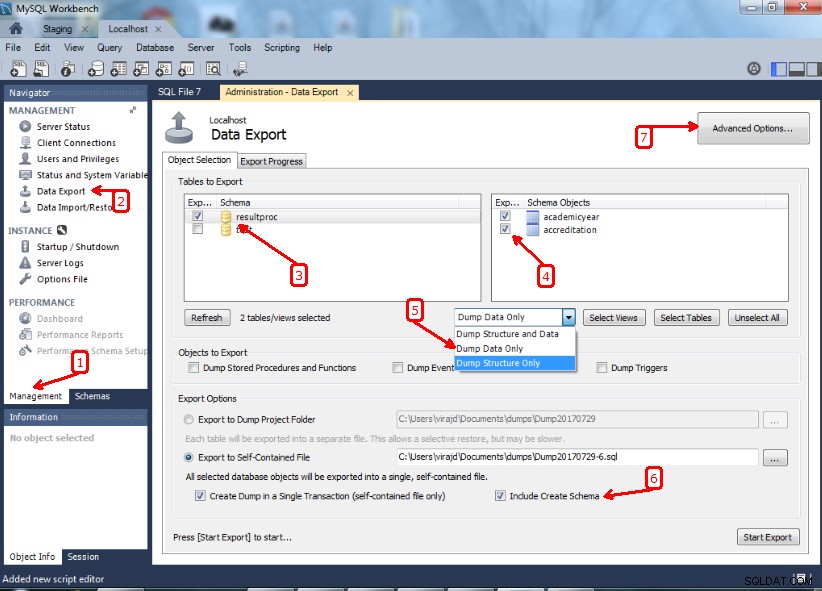Open Users and Privileges in navigator
Screen dimensions: 822x591
click(x=78, y=159)
